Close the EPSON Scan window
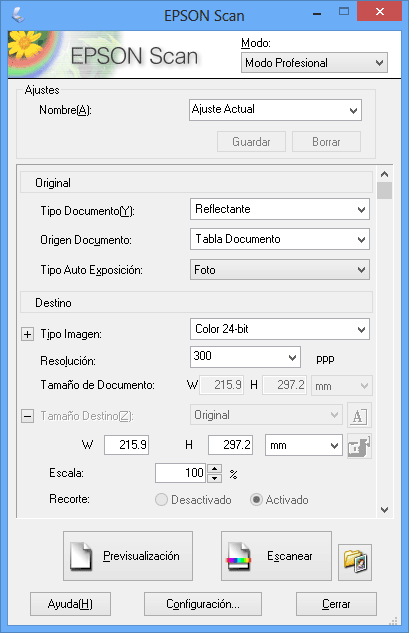409x633 pixels. coord(380,12)
